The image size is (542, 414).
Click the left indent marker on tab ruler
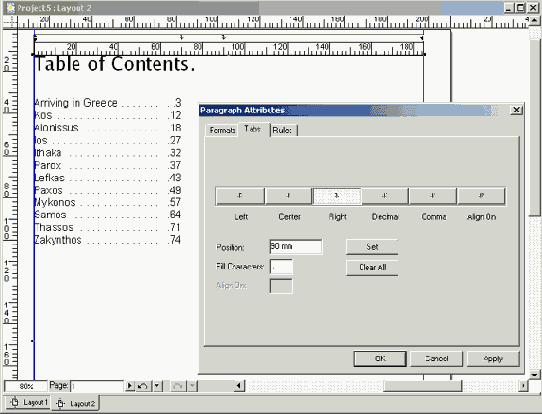click(x=35, y=38)
